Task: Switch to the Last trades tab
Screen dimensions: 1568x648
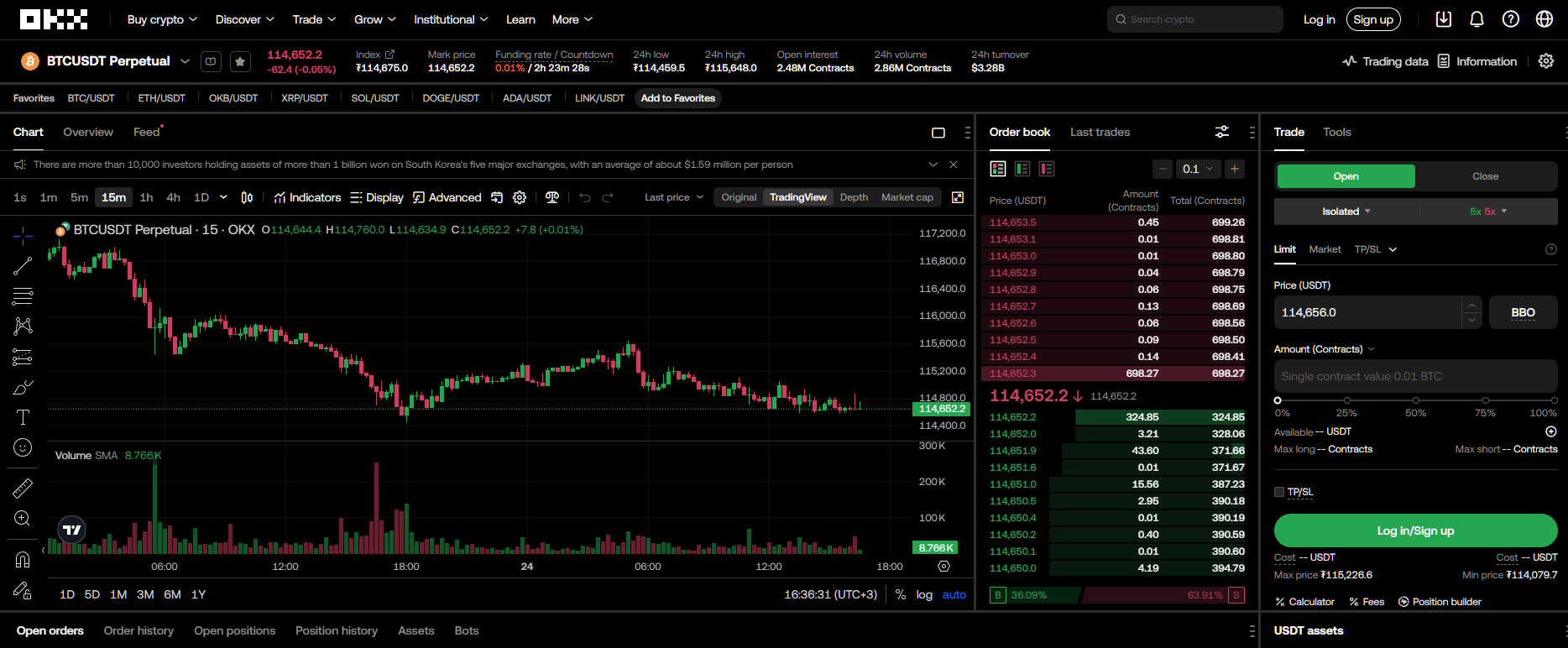Action: 1100,132
